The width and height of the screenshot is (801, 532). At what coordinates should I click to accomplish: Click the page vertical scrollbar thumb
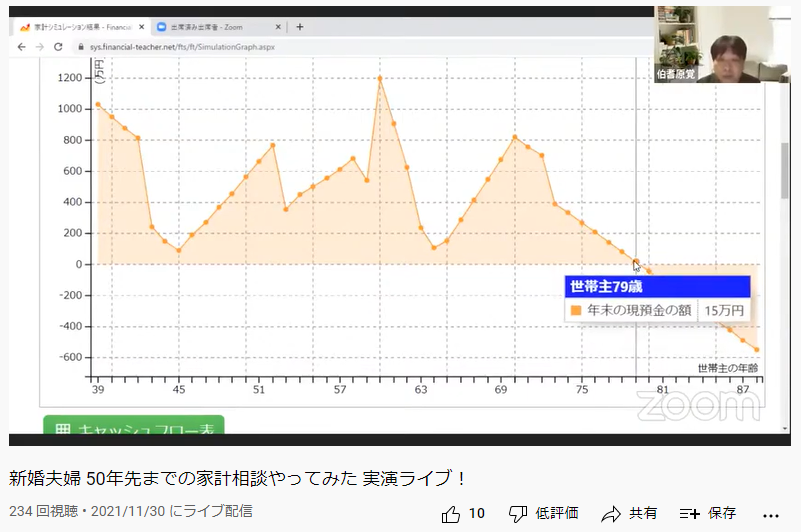click(785, 171)
